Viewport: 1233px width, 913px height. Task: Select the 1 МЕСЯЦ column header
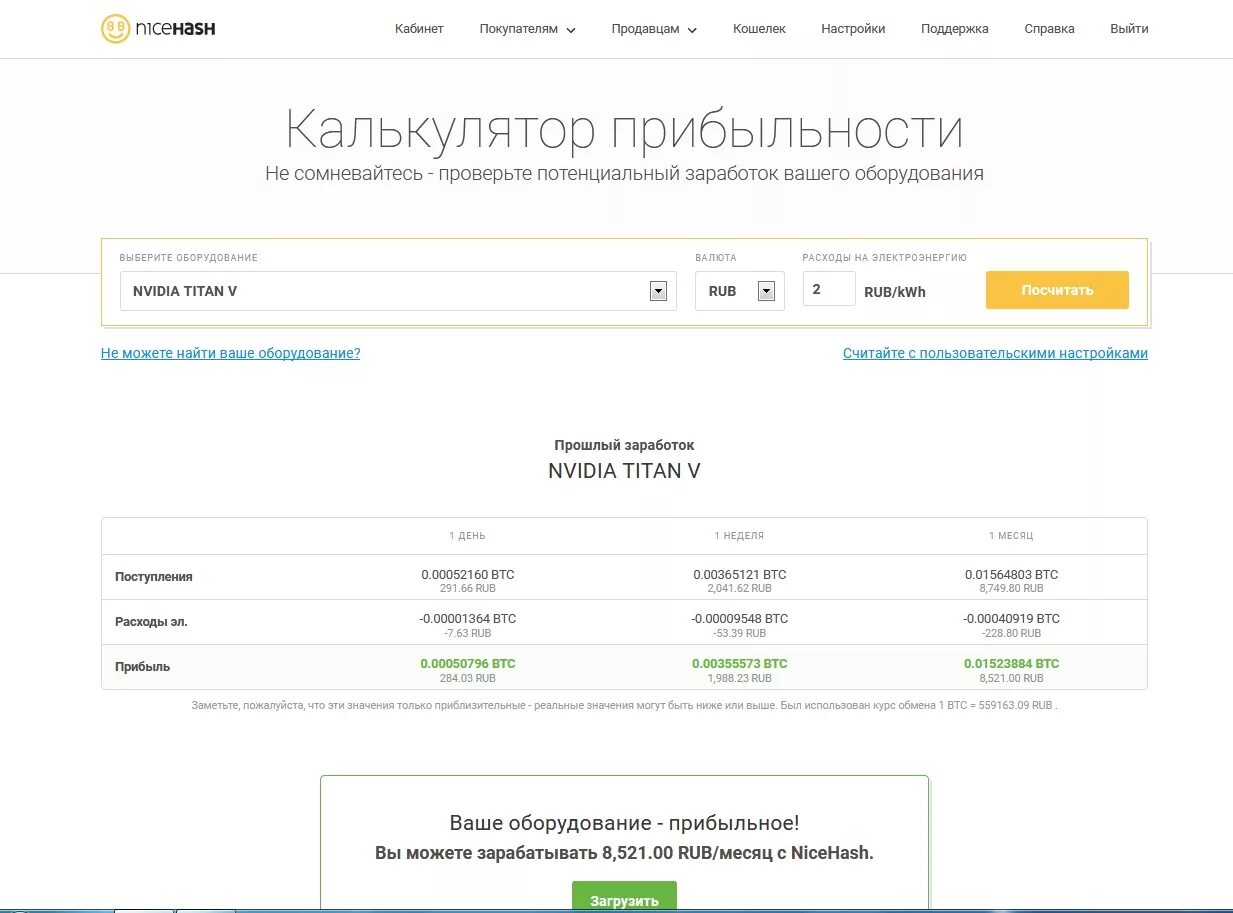click(1011, 536)
